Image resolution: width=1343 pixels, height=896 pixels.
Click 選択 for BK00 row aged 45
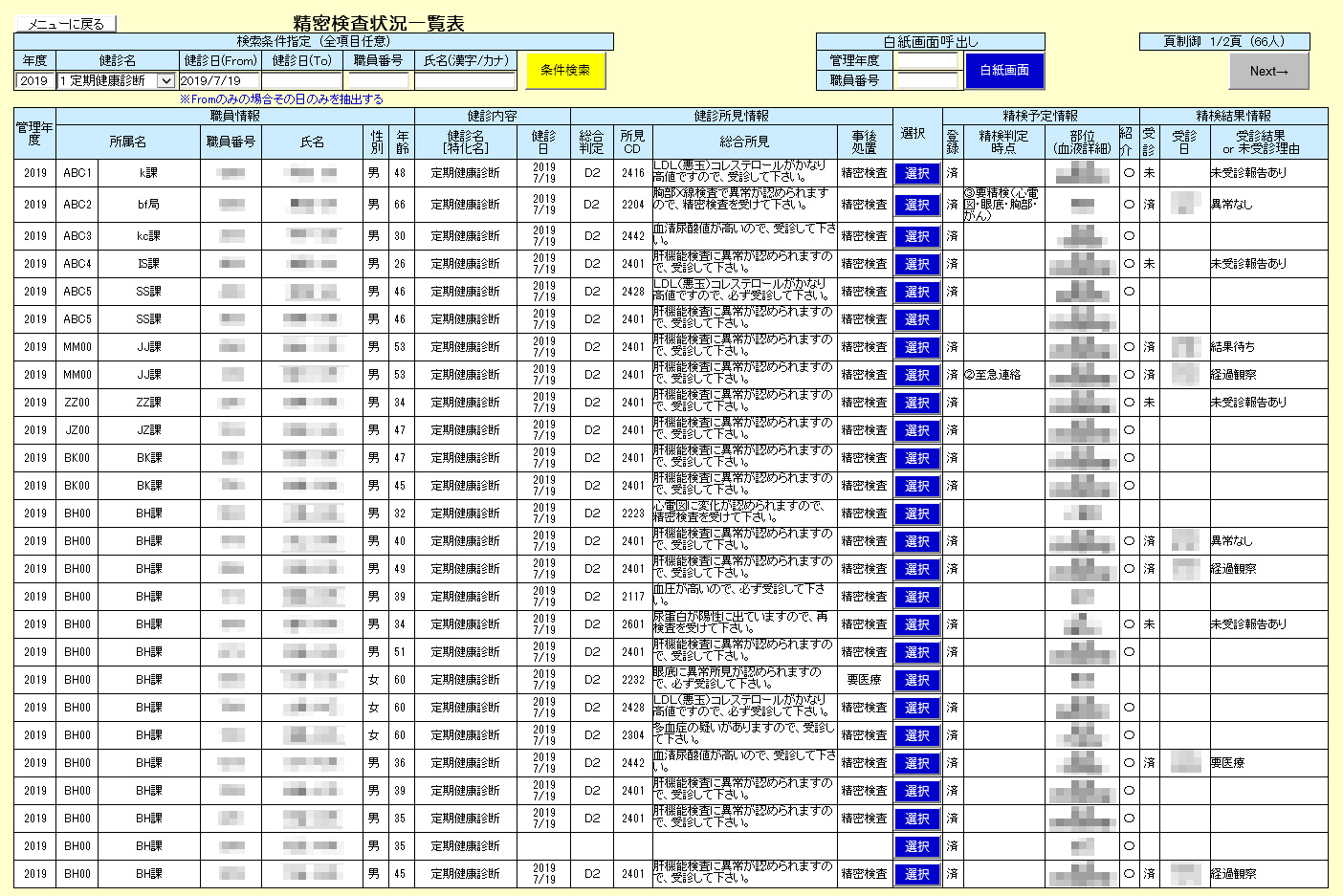click(917, 486)
